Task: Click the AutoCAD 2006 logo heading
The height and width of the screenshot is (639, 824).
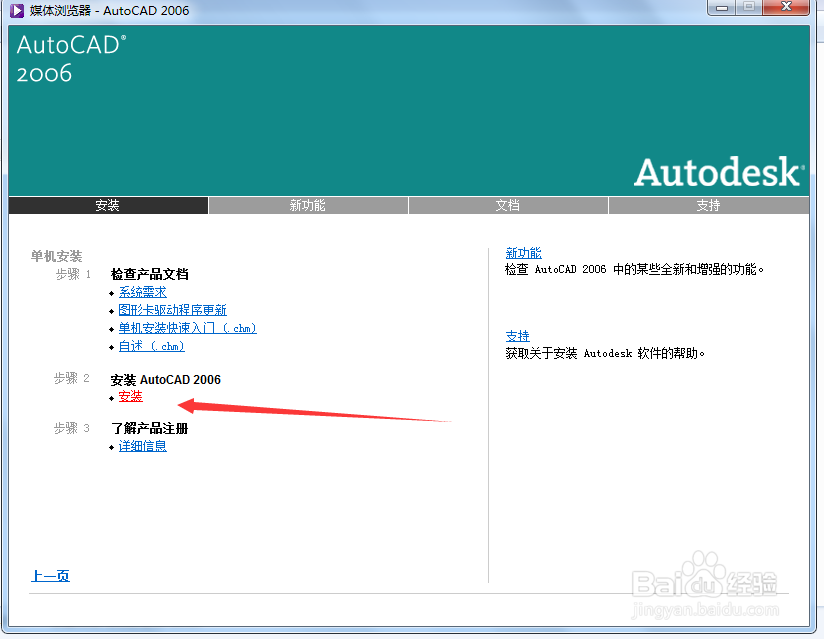Action: coord(70,58)
